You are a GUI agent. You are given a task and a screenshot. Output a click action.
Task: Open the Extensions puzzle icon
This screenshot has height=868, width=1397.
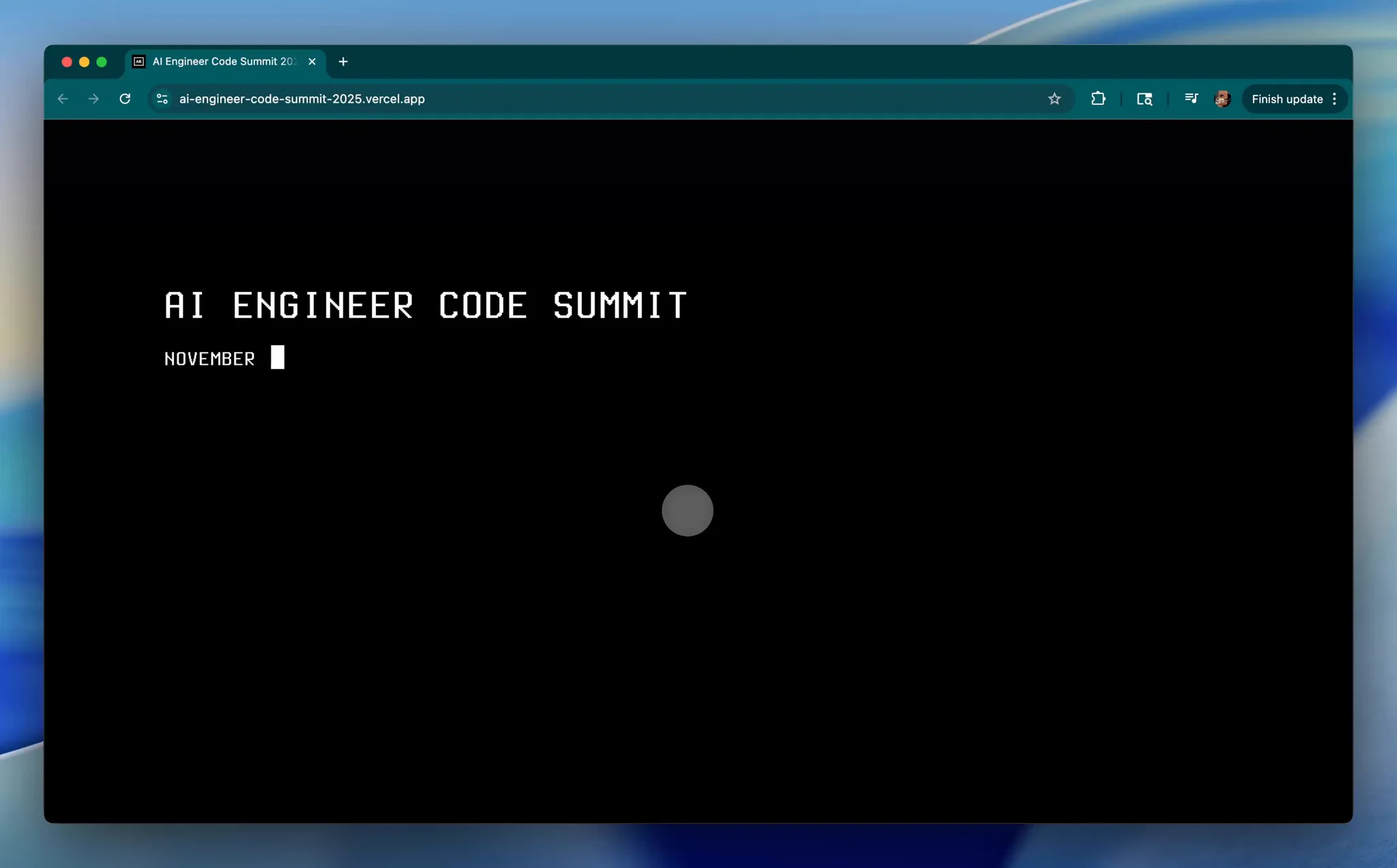pyautogui.click(x=1098, y=99)
